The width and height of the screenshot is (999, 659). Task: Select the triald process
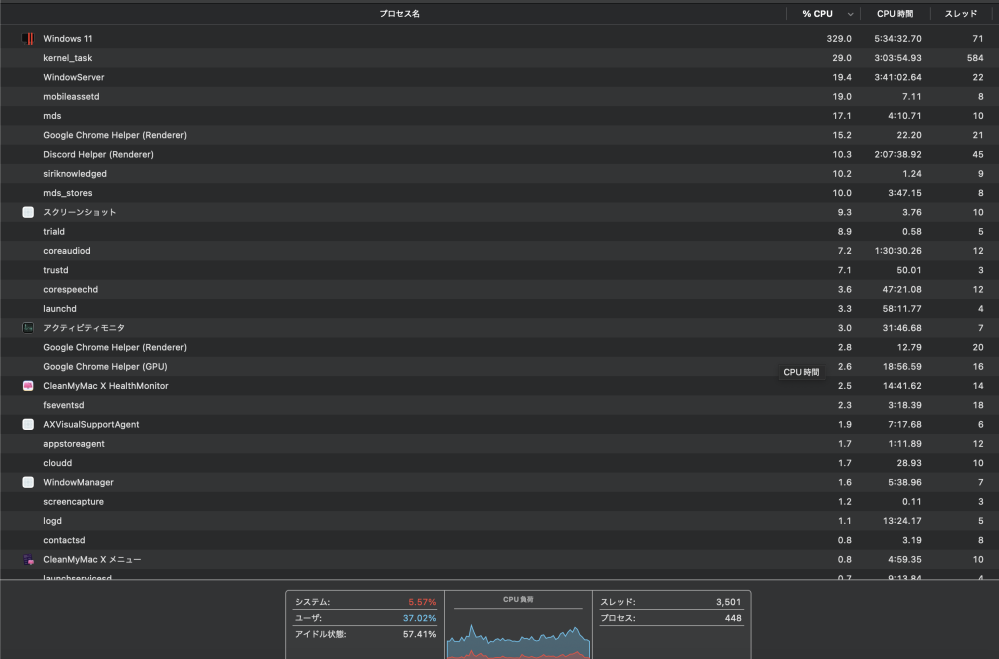point(54,231)
